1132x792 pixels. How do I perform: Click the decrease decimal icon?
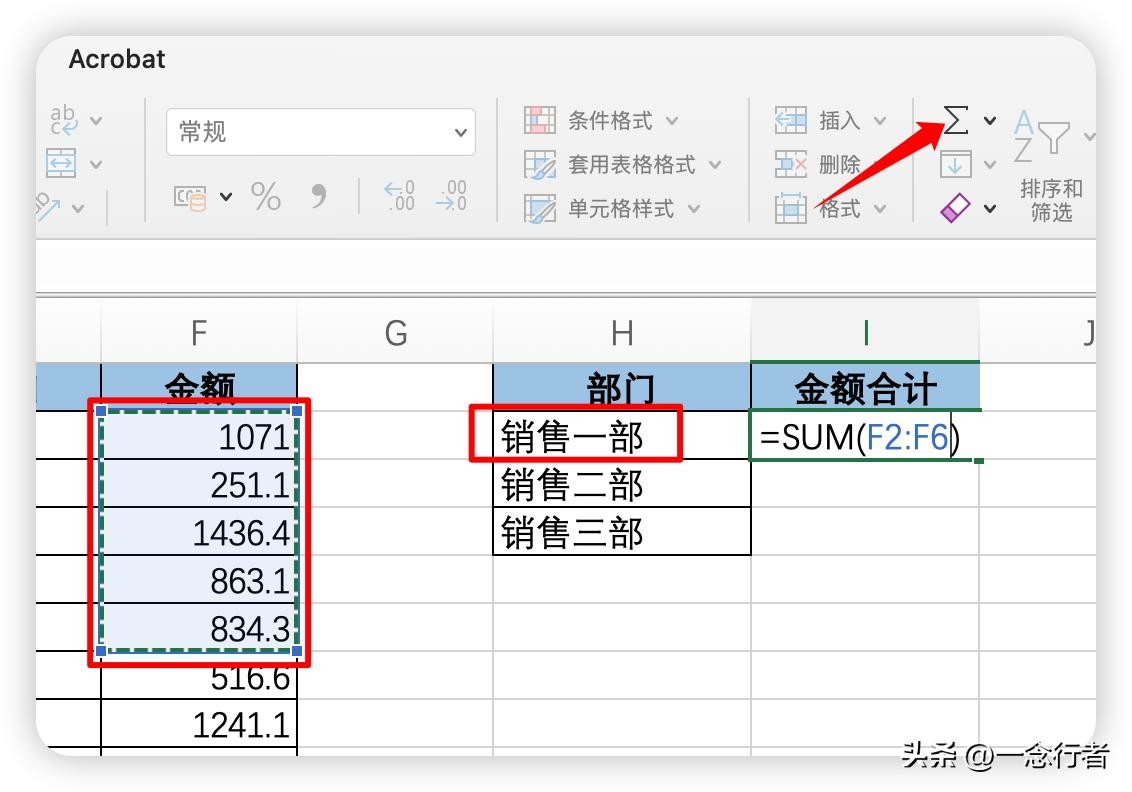[x=451, y=196]
